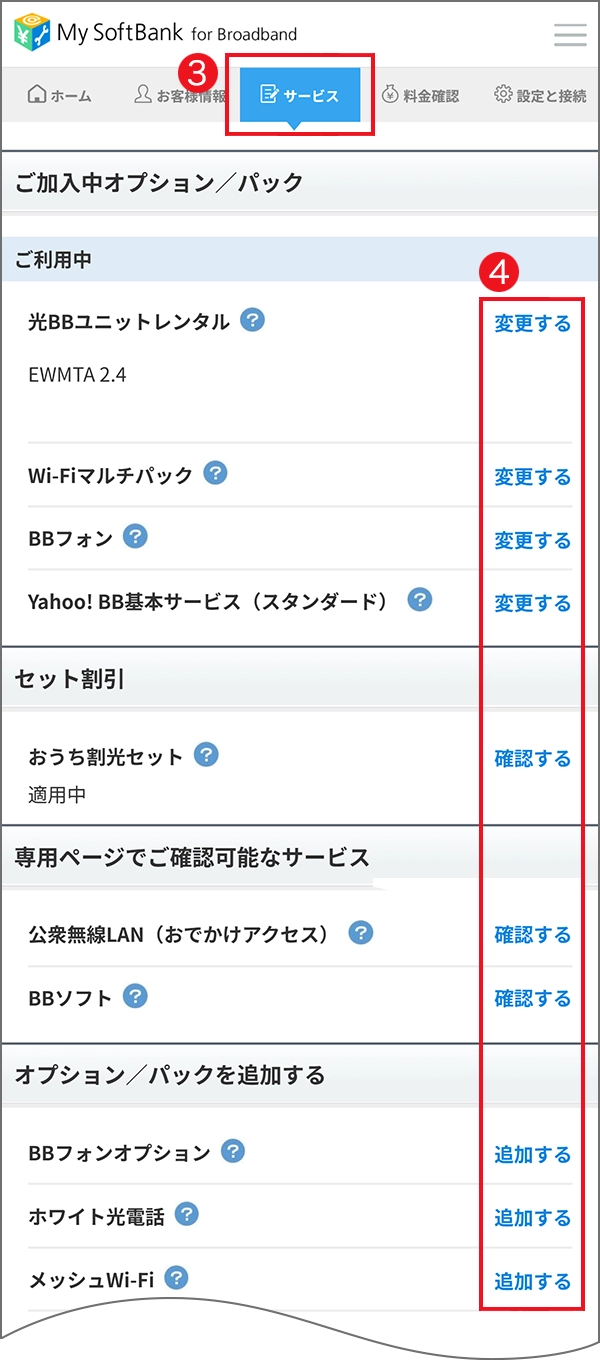Switch to the 料金確認 tab
This screenshot has height=1360, width=600.
tap(420, 96)
